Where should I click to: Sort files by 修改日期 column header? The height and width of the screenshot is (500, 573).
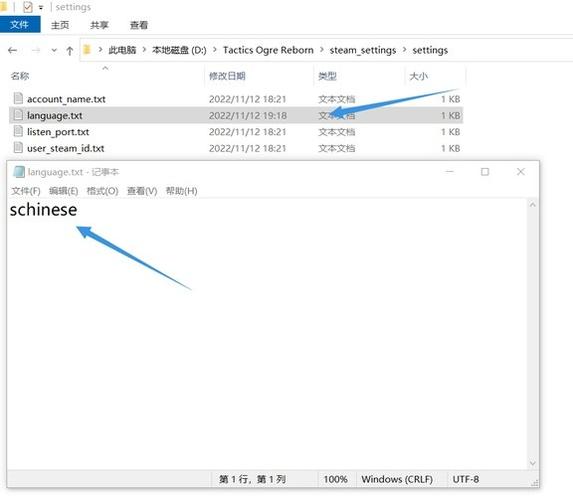click(x=227, y=76)
